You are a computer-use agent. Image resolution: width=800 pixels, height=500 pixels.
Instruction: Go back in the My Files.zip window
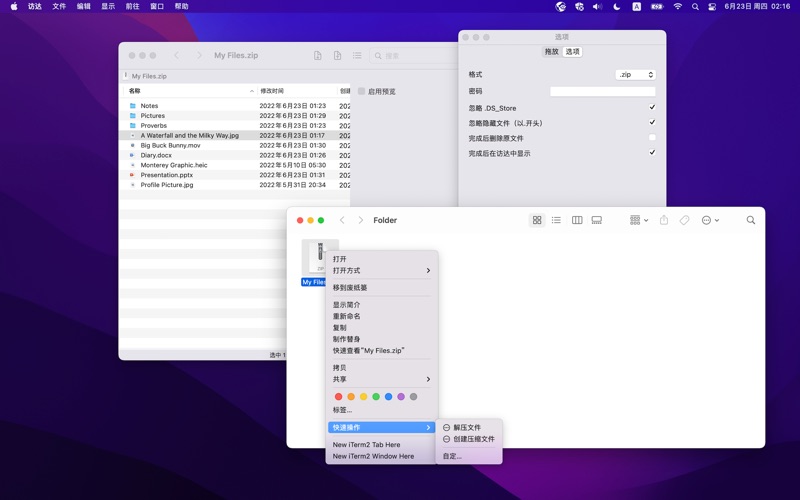pyautogui.click(x=177, y=55)
